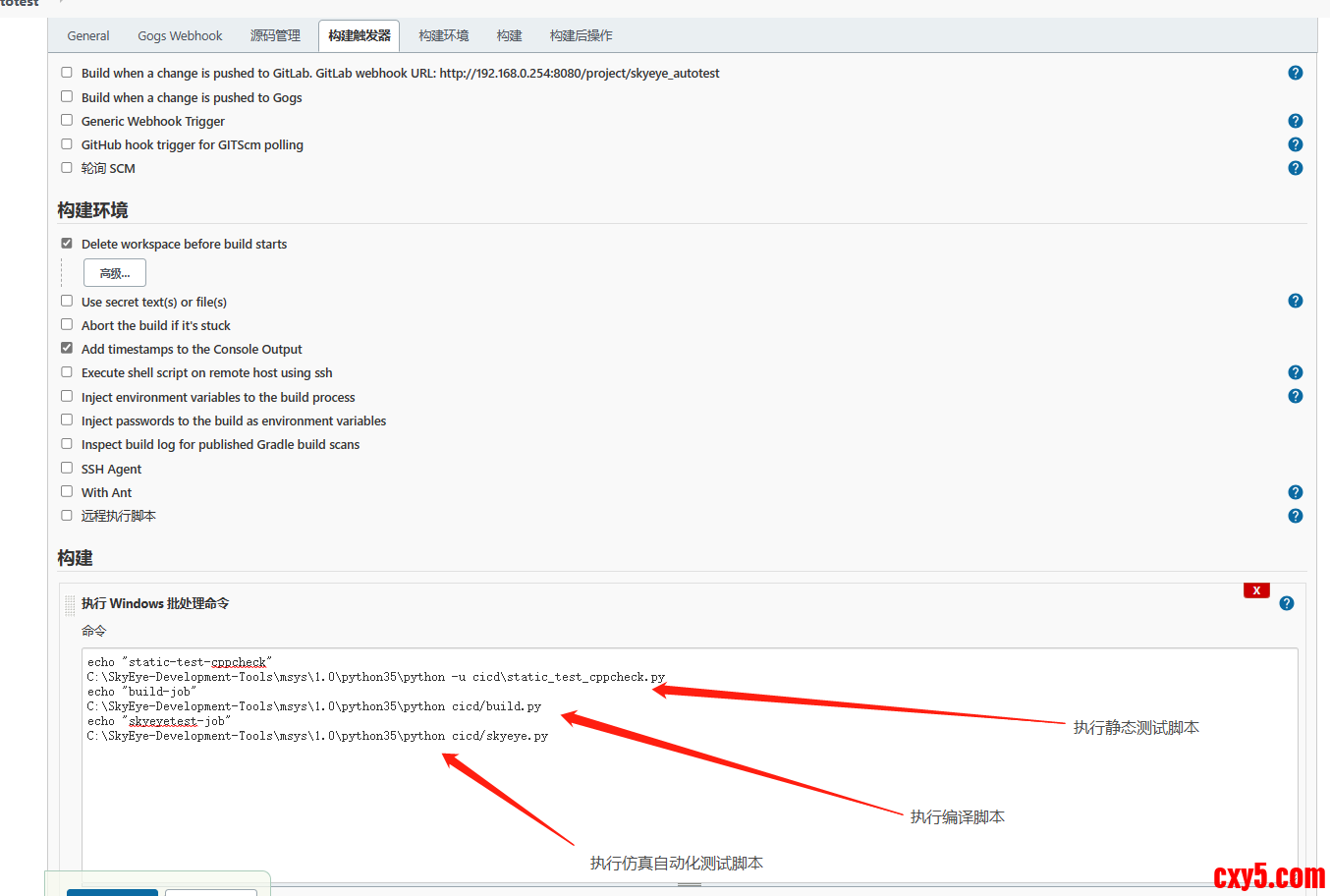Uncheck Delete workspace before build starts
1330x896 pixels.
[x=67, y=244]
